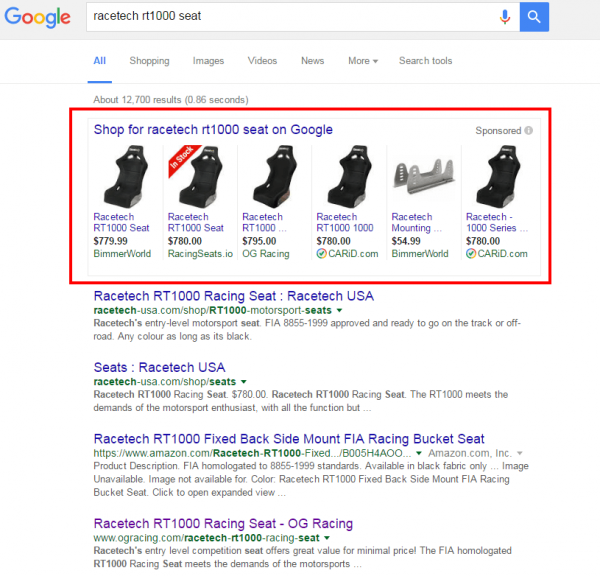Image resolution: width=600 pixels, height=576 pixels.
Task: Activate voice search microphone icon
Action: pos(505,16)
